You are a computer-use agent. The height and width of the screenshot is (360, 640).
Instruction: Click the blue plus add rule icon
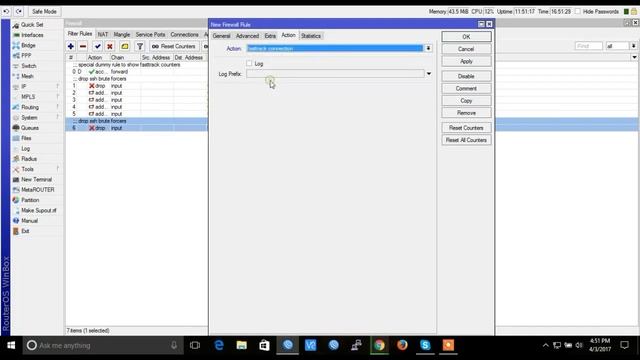[71, 47]
